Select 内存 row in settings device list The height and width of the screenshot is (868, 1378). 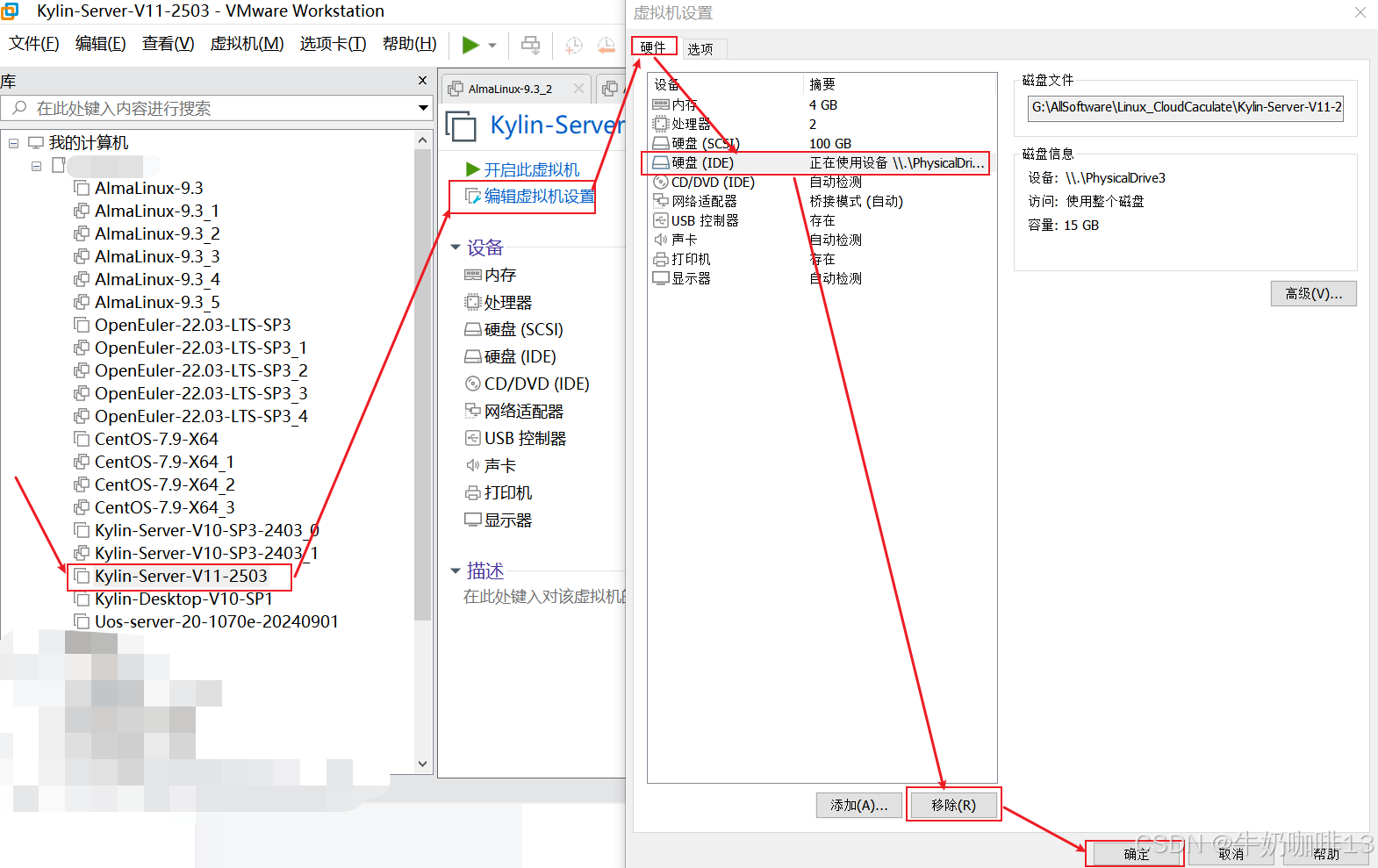coord(822,104)
